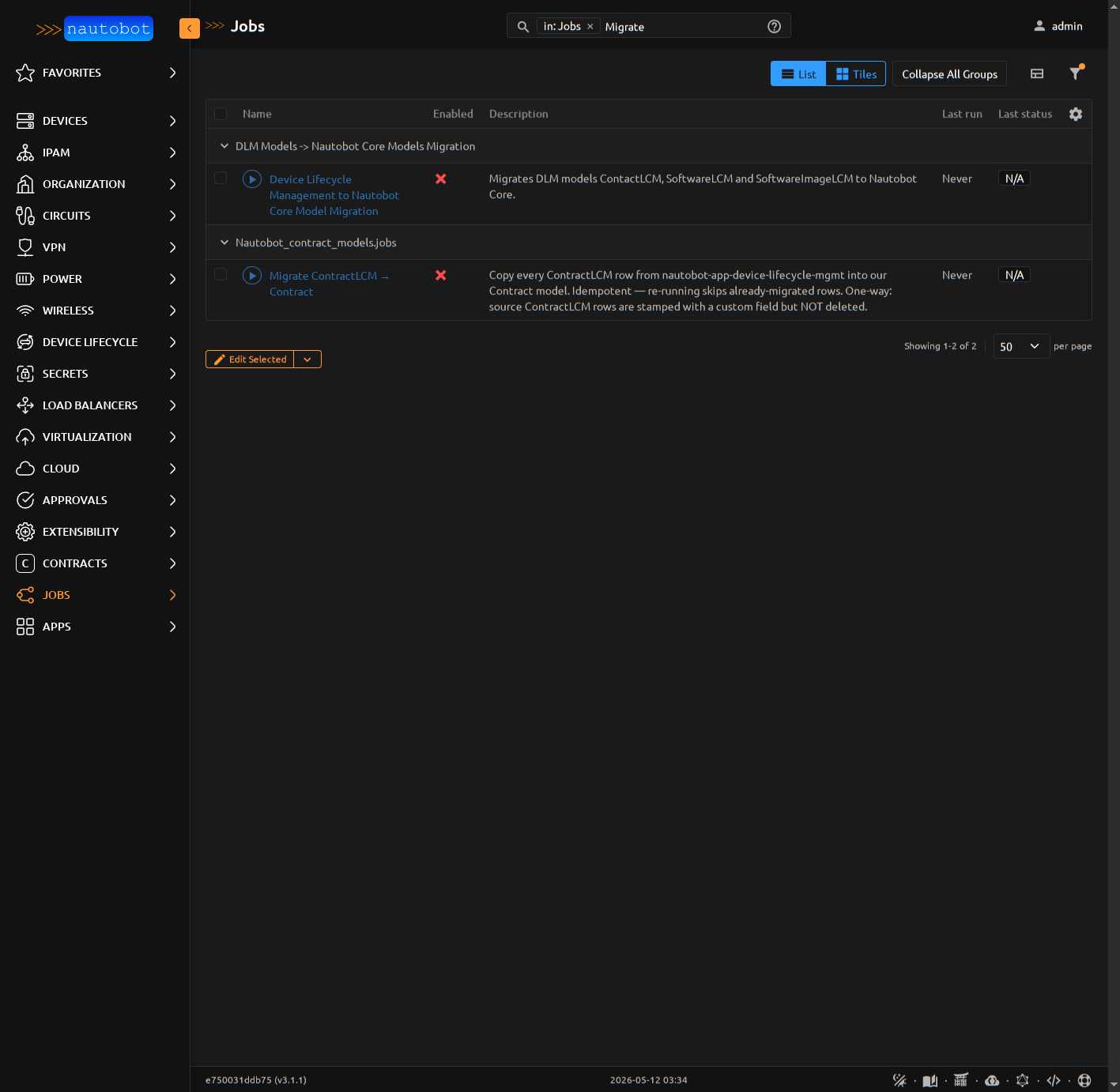Click the version text e750031ddb75 (v3.1.1)
Image resolution: width=1120 pixels, height=1092 pixels.
coord(256,1080)
